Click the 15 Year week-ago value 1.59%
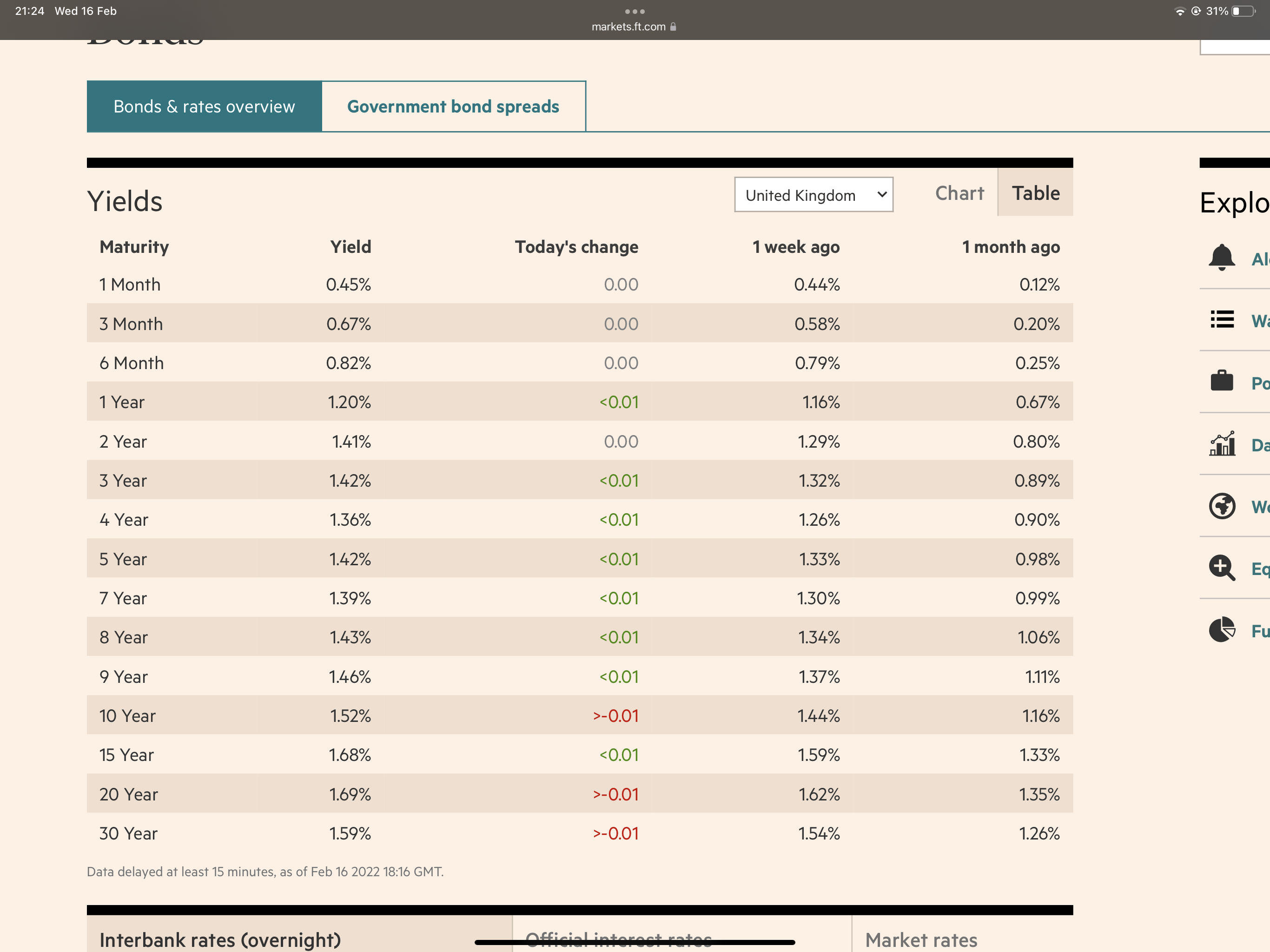This screenshot has width=1270, height=952. point(819,754)
